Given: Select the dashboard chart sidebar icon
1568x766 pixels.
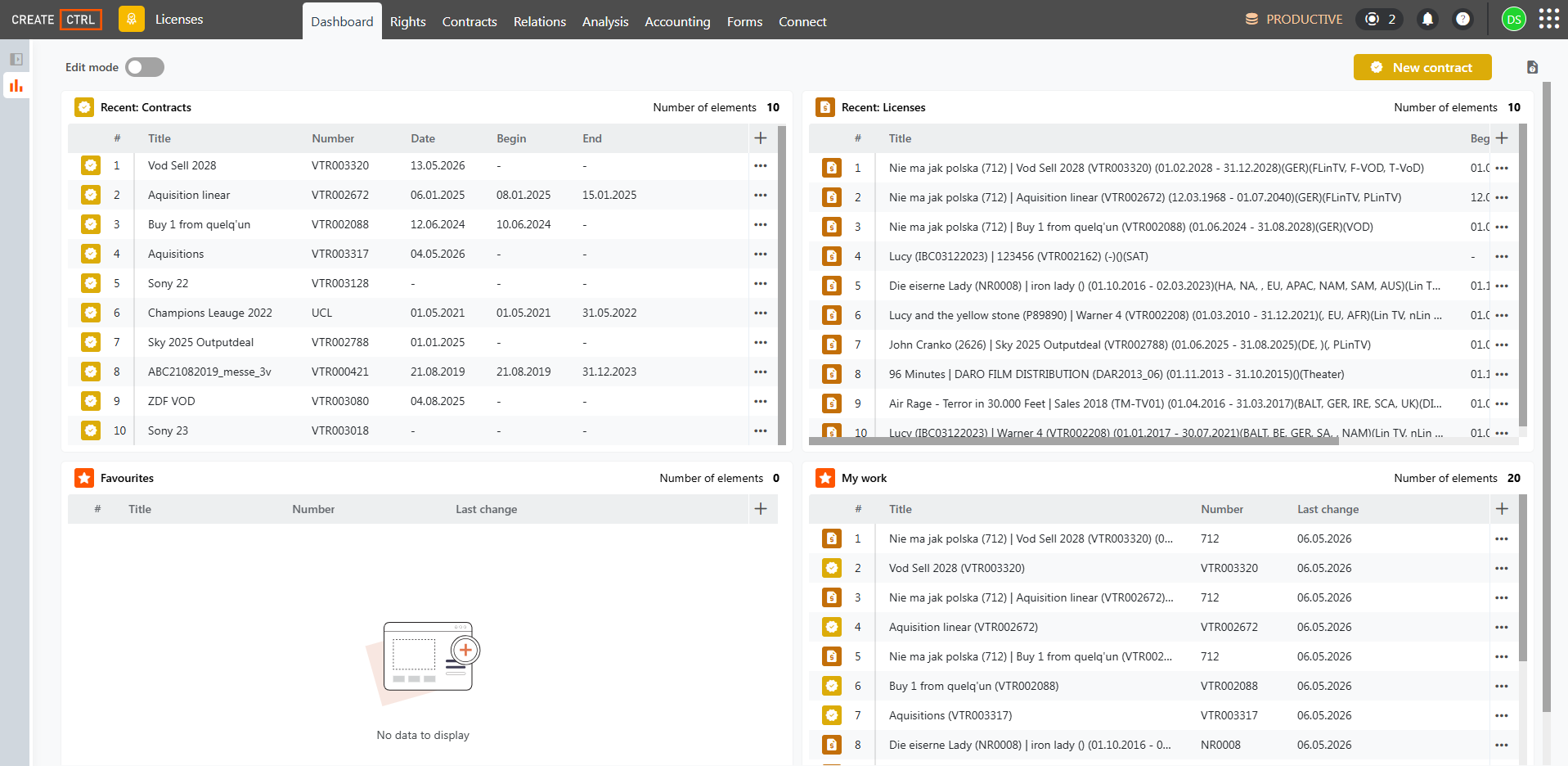Looking at the screenshot, I should tap(16, 85).
